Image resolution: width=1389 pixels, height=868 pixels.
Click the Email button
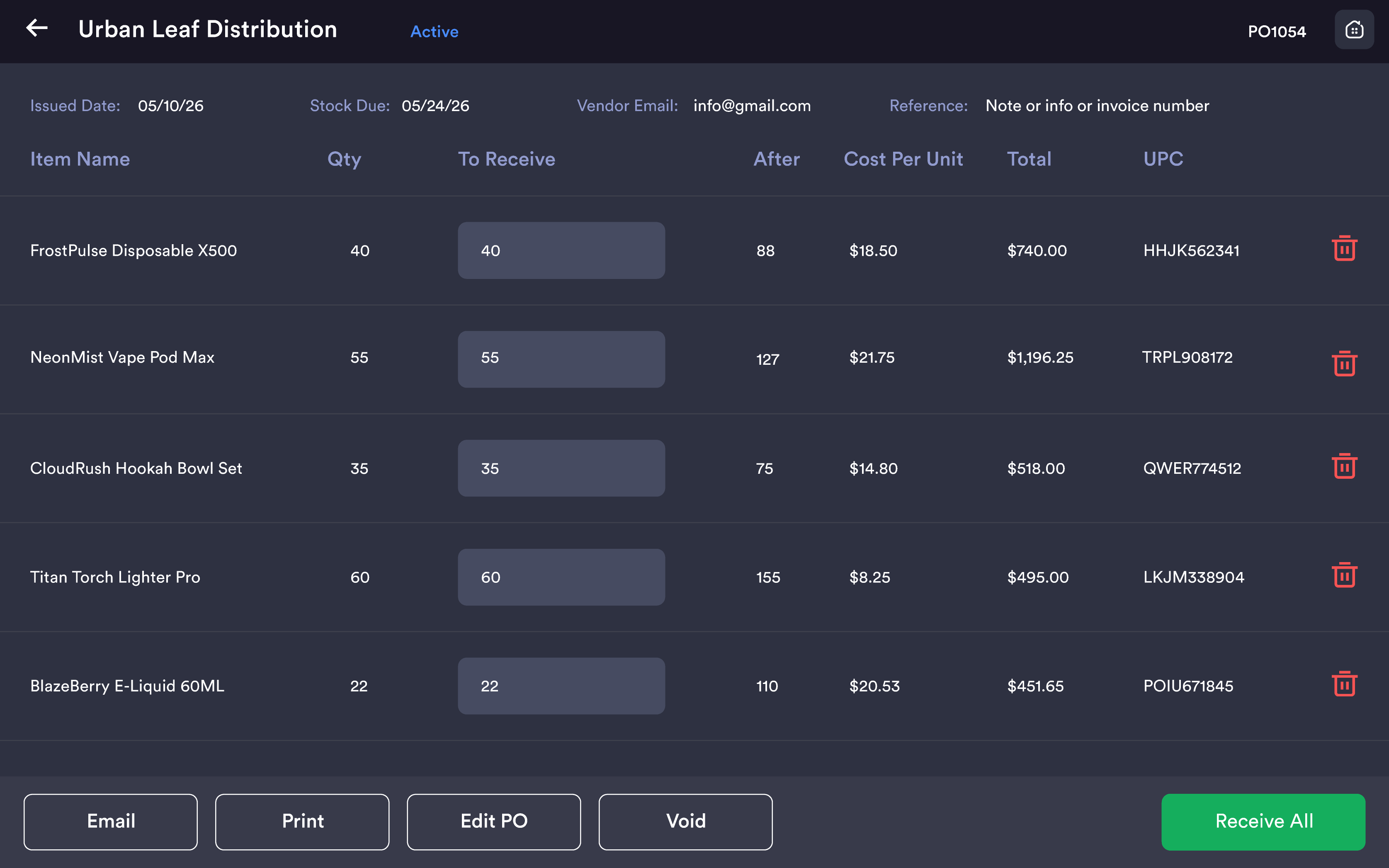tap(111, 822)
